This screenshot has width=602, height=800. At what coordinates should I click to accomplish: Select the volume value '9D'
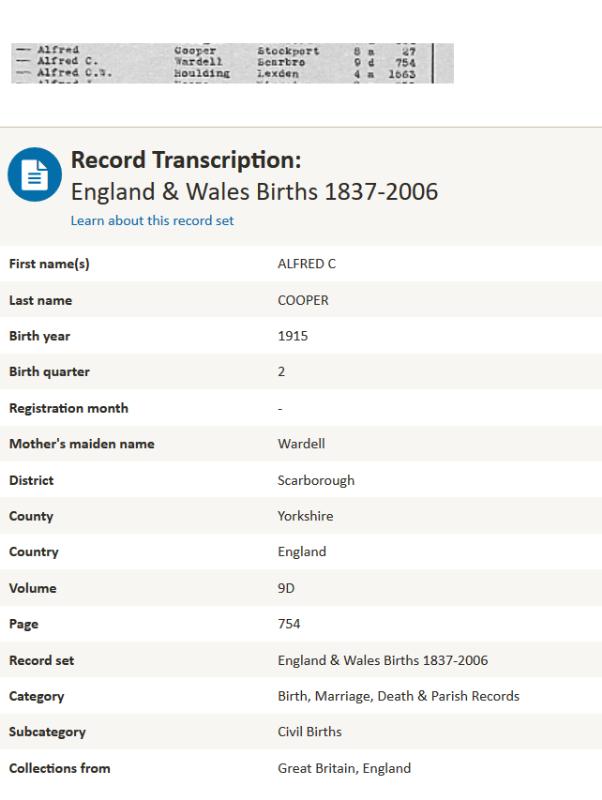pyautogui.click(x=286, y=588)
